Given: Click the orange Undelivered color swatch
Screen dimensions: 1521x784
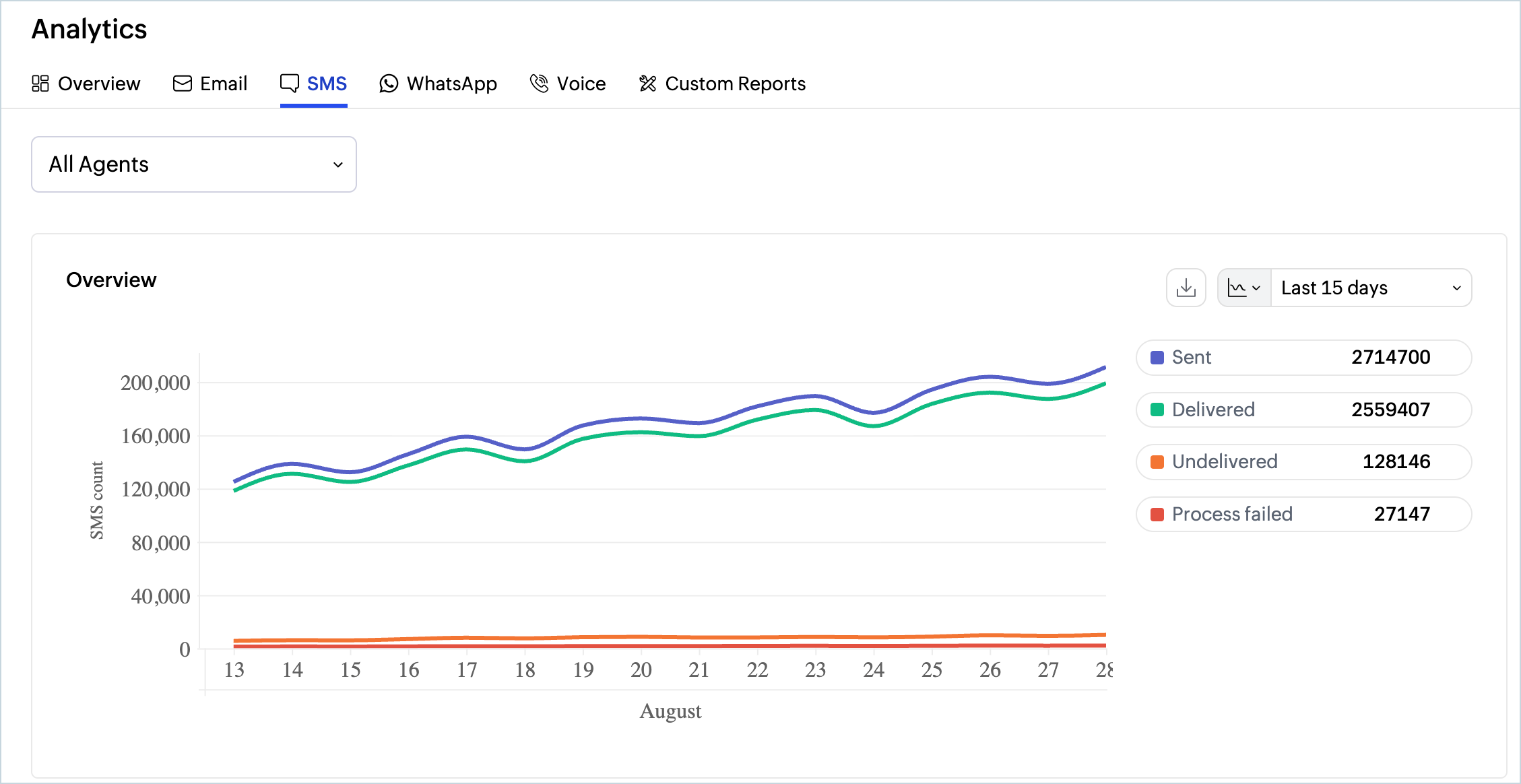Looking at the screenshot, I should (x=1157, y=462).
